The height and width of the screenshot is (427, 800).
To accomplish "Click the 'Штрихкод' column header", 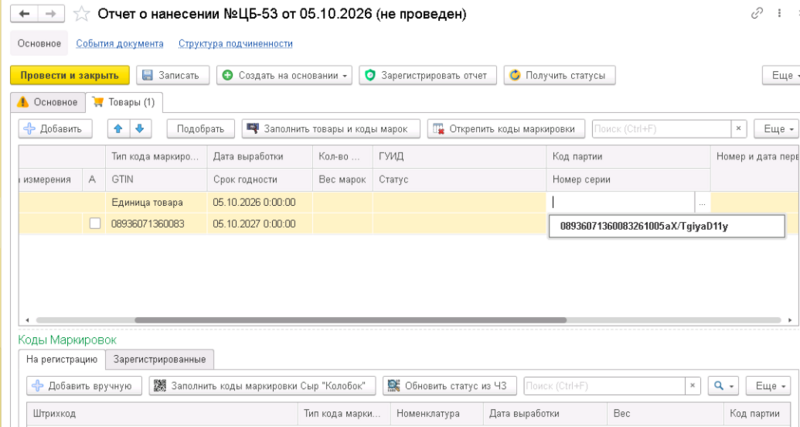I will [x=162, y=413].
